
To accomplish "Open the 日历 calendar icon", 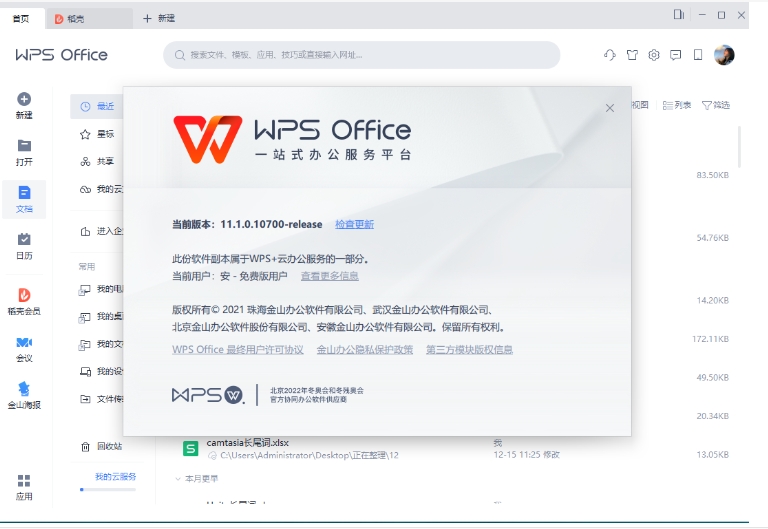I will click(x=24, y=239).
